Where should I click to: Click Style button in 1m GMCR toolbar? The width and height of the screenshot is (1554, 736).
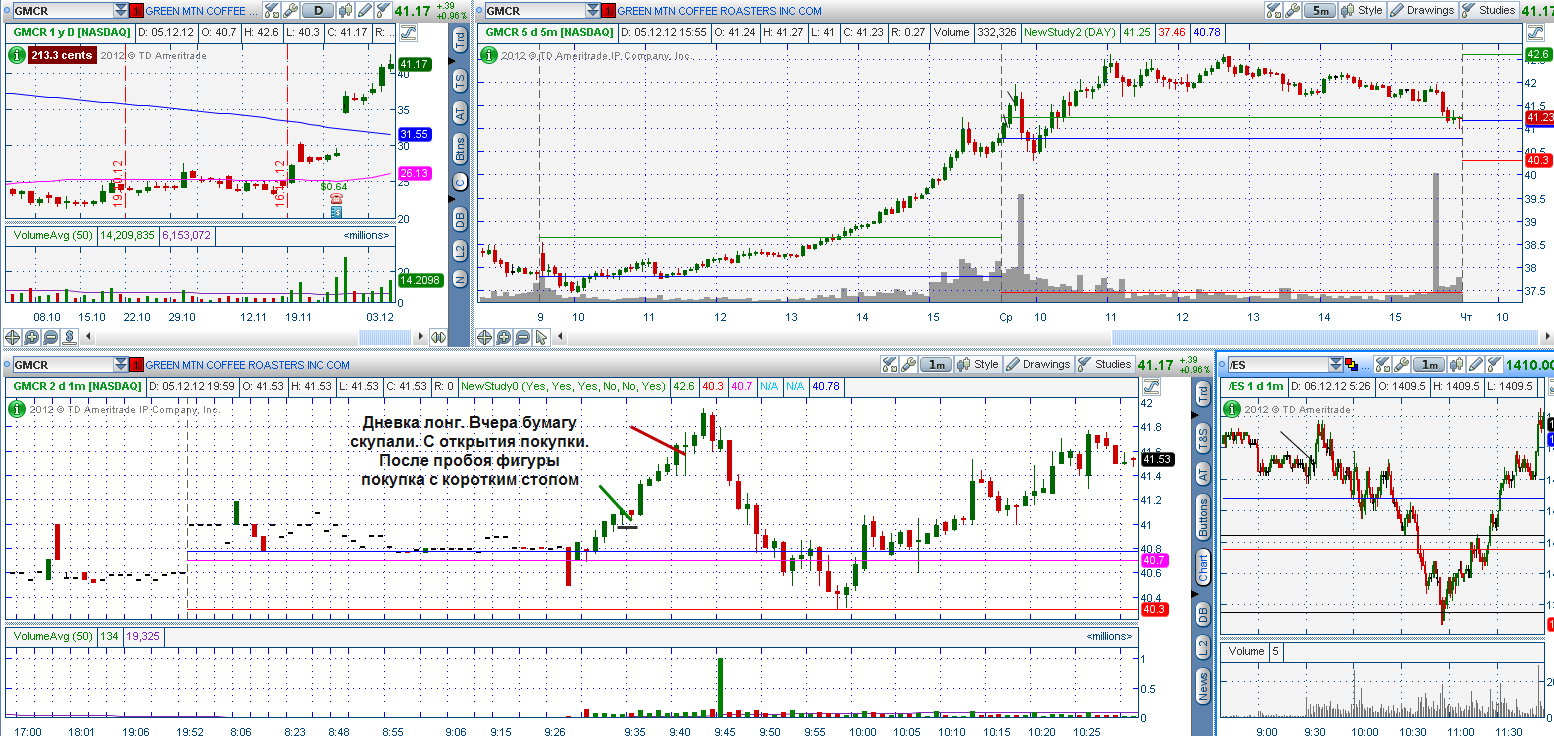978,364
